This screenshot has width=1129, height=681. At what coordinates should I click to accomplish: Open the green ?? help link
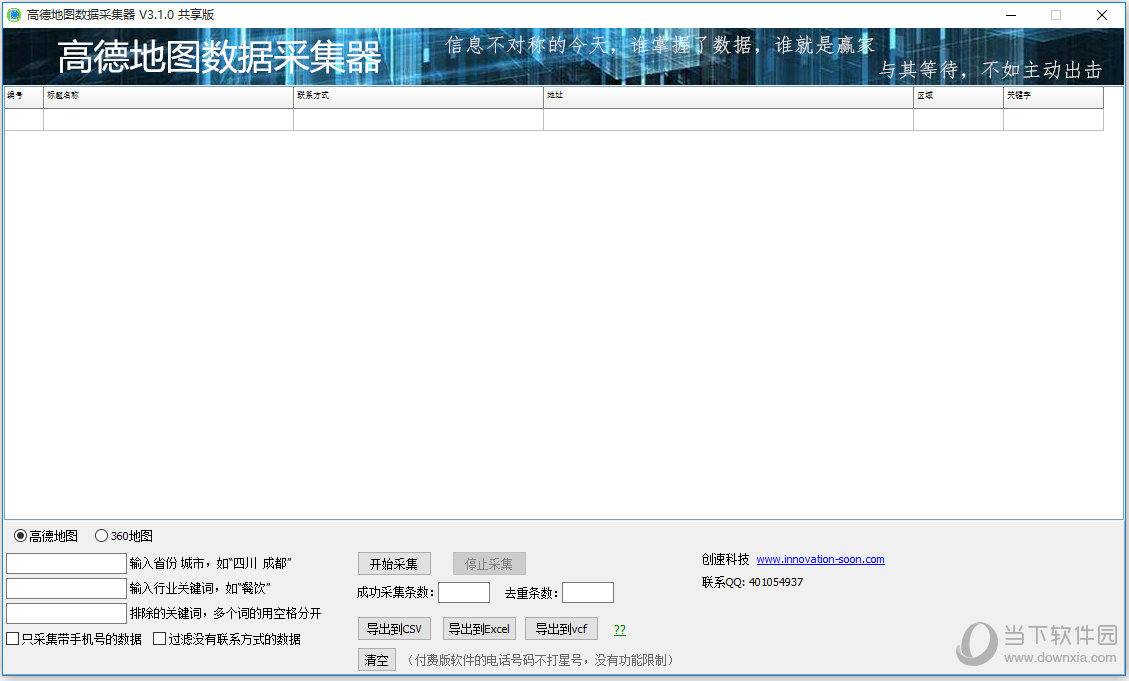(619, 630)
